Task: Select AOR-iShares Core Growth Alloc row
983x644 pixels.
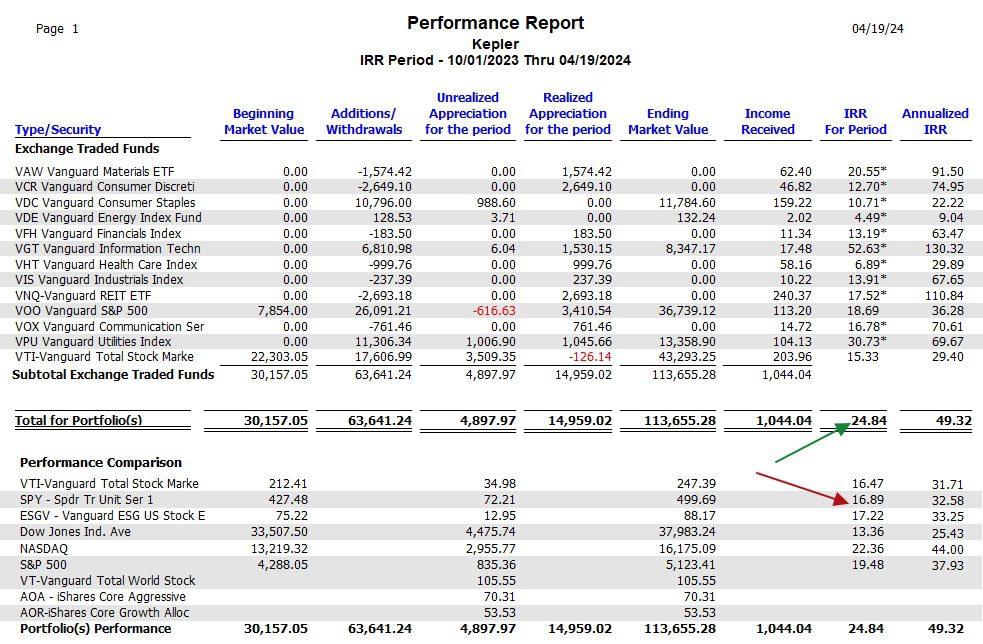Action: [x=492, y=613]
